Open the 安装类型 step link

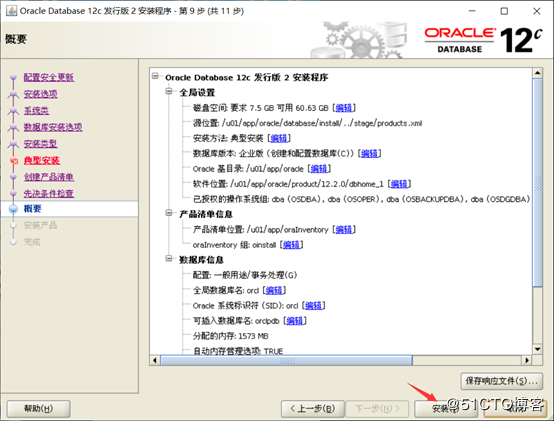pyautogui.click(x=41, y=144)
